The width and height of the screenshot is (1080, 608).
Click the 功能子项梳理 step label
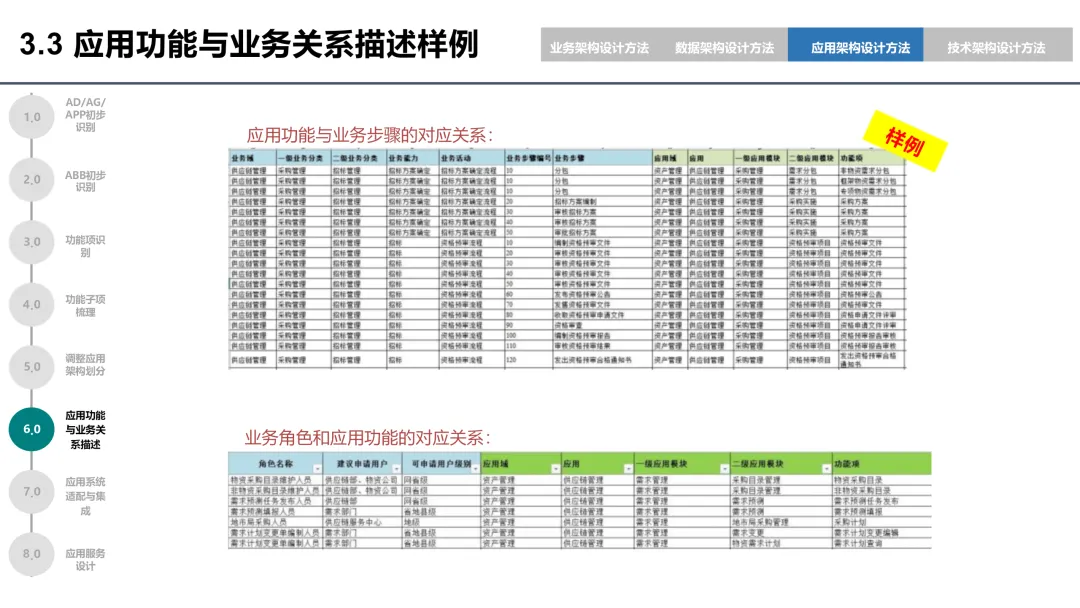tap(85, 306)
